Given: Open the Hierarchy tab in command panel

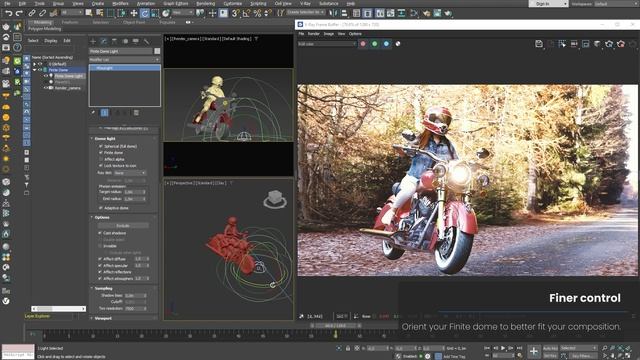Looking at the screenshot, I should point(114,41).
